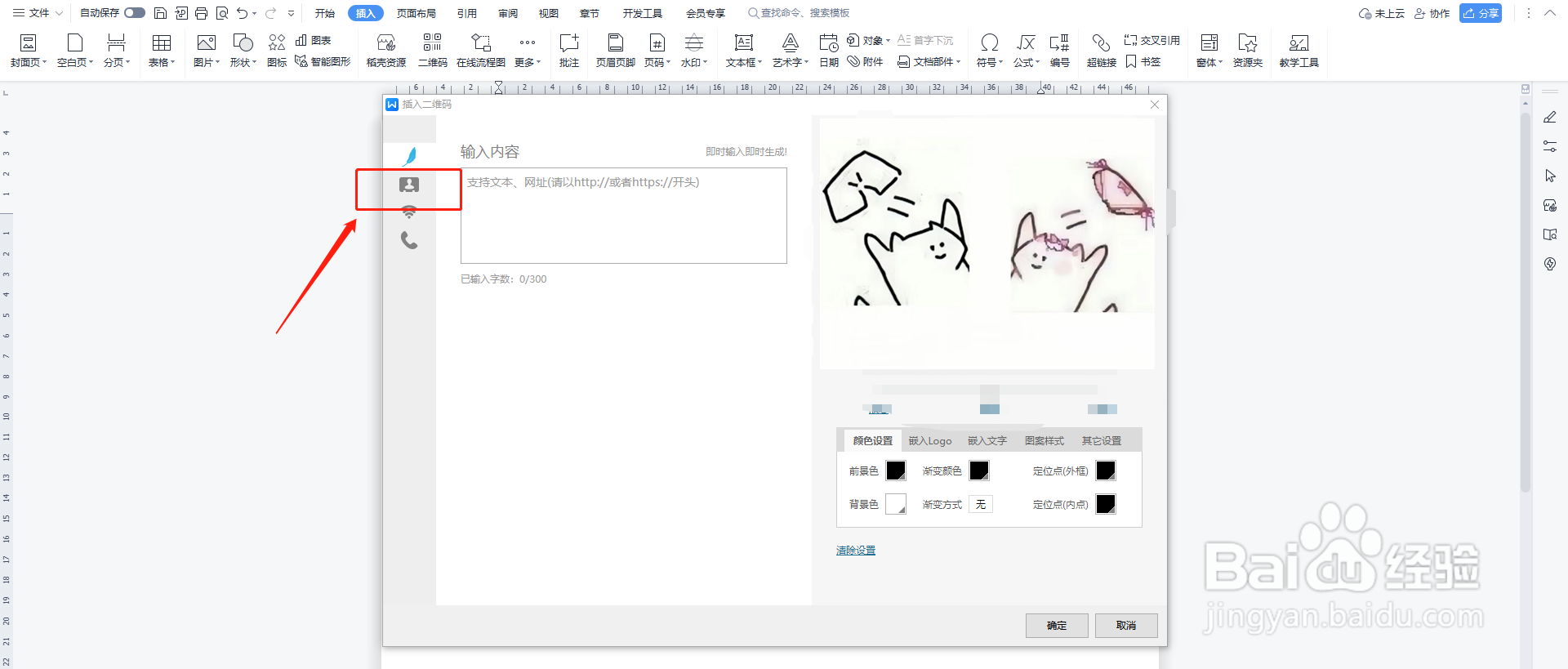The height and width of the screenshot is (669, 1568).
Task: Open the 其它设置 other settings tab
Action: point(1102,440)
